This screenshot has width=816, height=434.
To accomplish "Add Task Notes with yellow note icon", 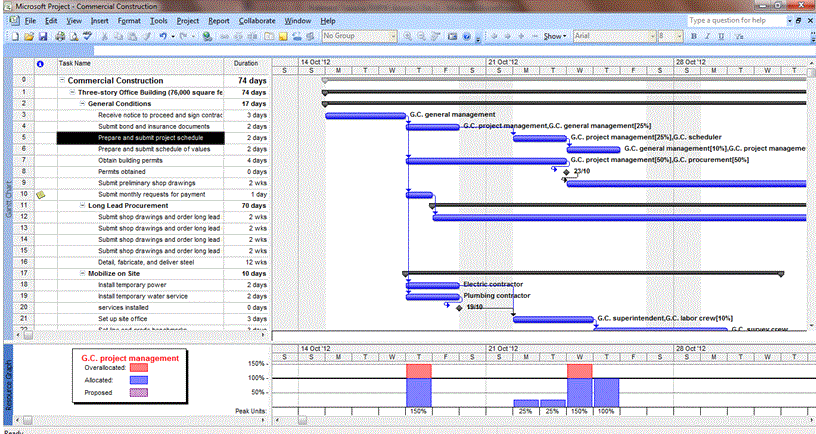I will point(283,36).
